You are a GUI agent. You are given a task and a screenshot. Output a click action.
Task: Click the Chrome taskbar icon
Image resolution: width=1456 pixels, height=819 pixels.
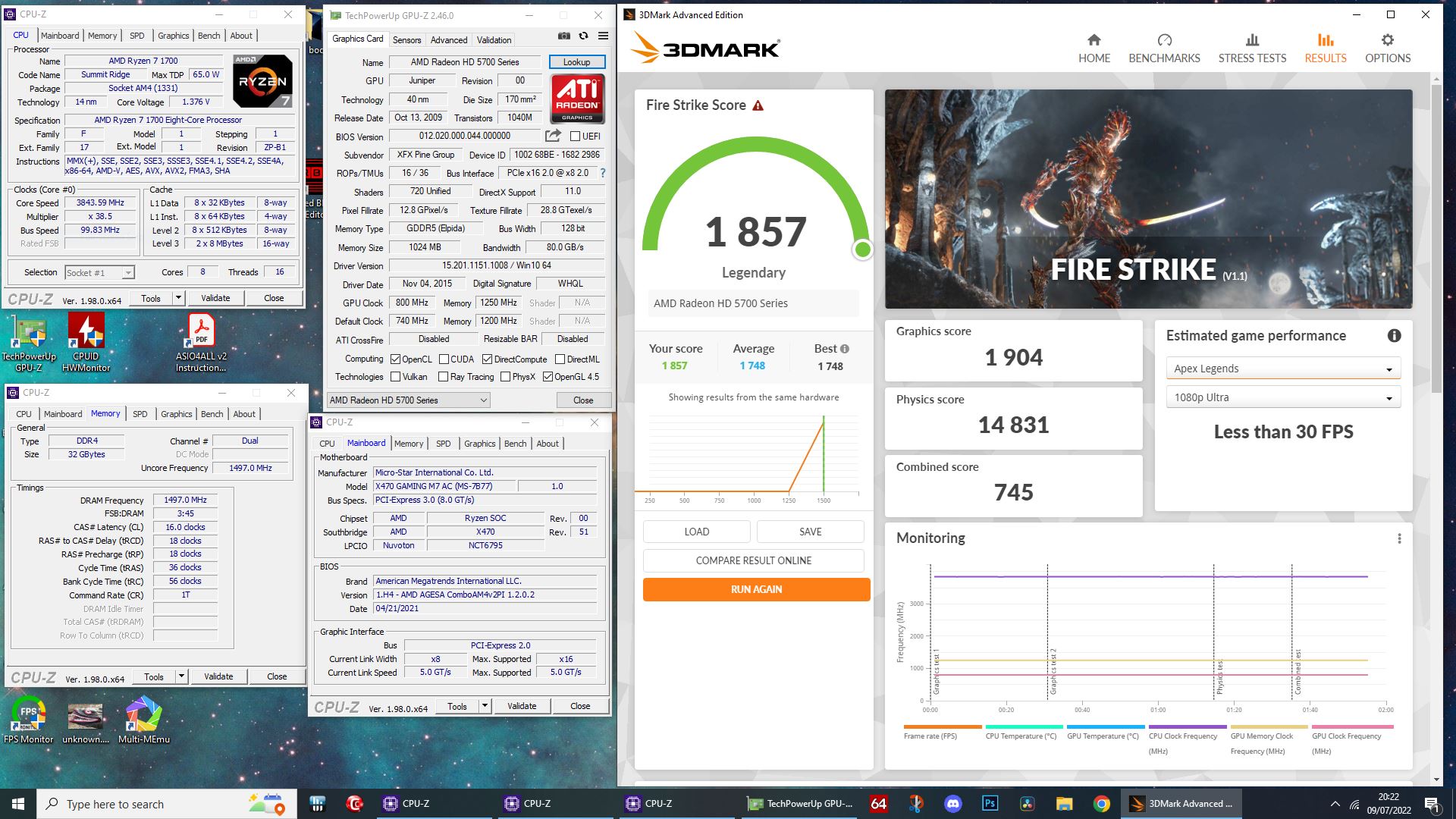[x=1101, y=803]
